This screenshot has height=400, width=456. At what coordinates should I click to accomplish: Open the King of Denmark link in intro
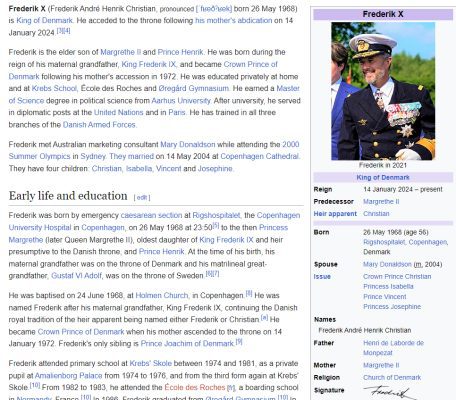[x=44, y=21]
